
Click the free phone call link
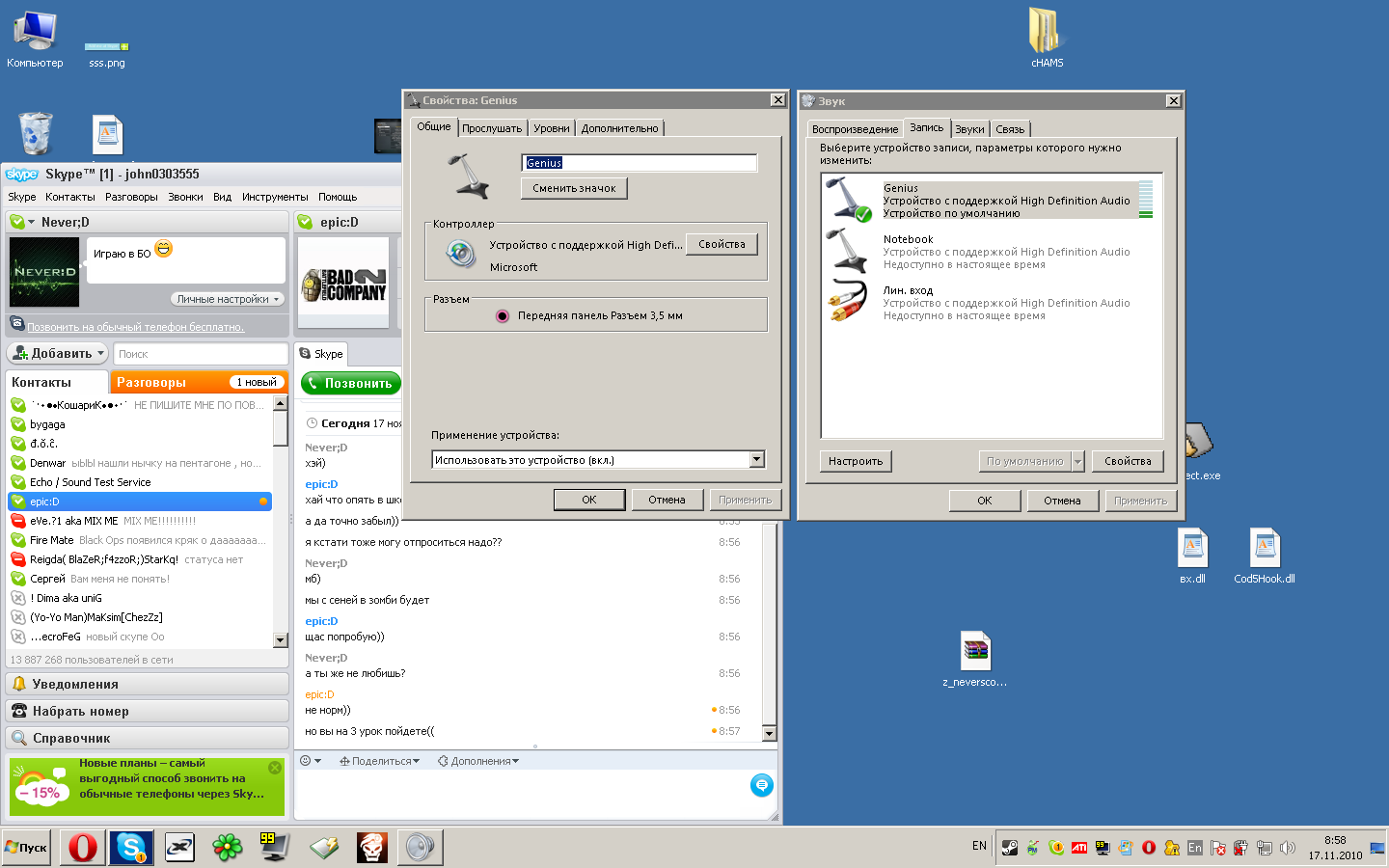pos(136,327)
